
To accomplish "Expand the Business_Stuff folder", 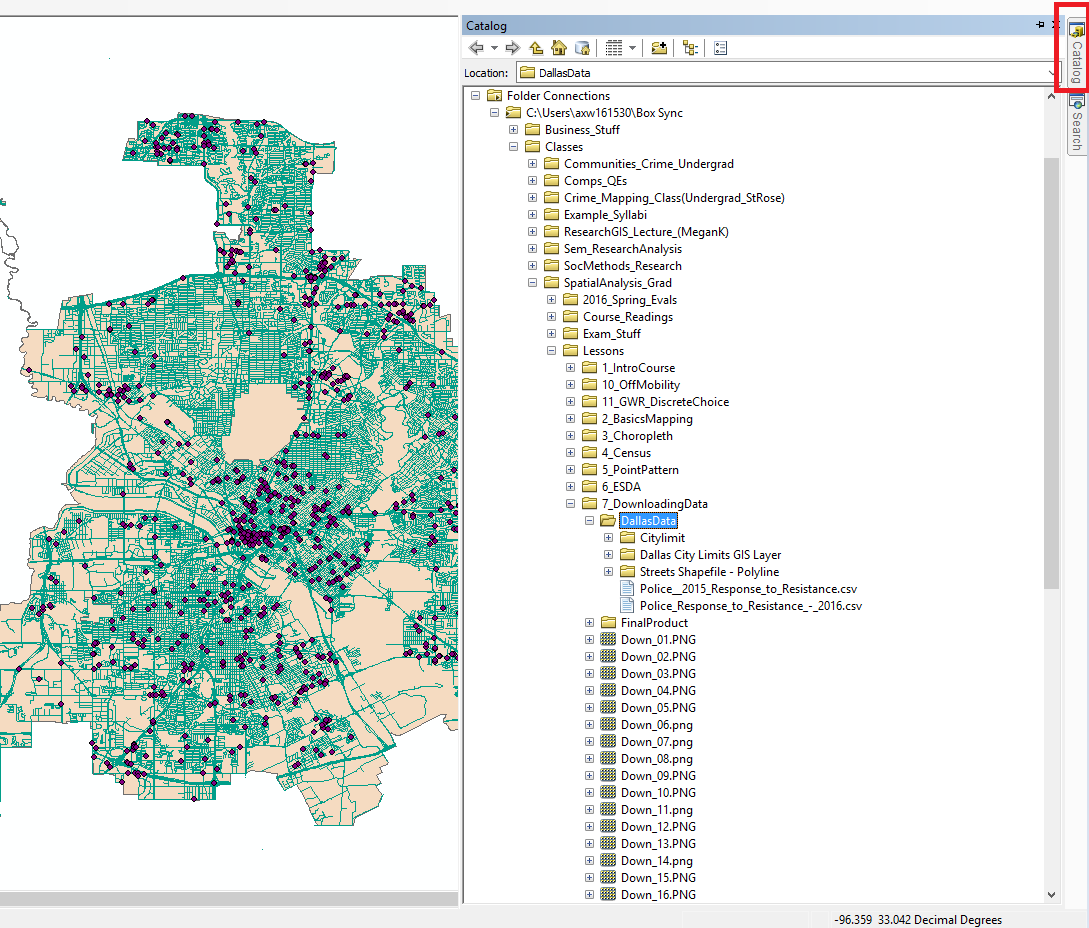I will 514,130.
